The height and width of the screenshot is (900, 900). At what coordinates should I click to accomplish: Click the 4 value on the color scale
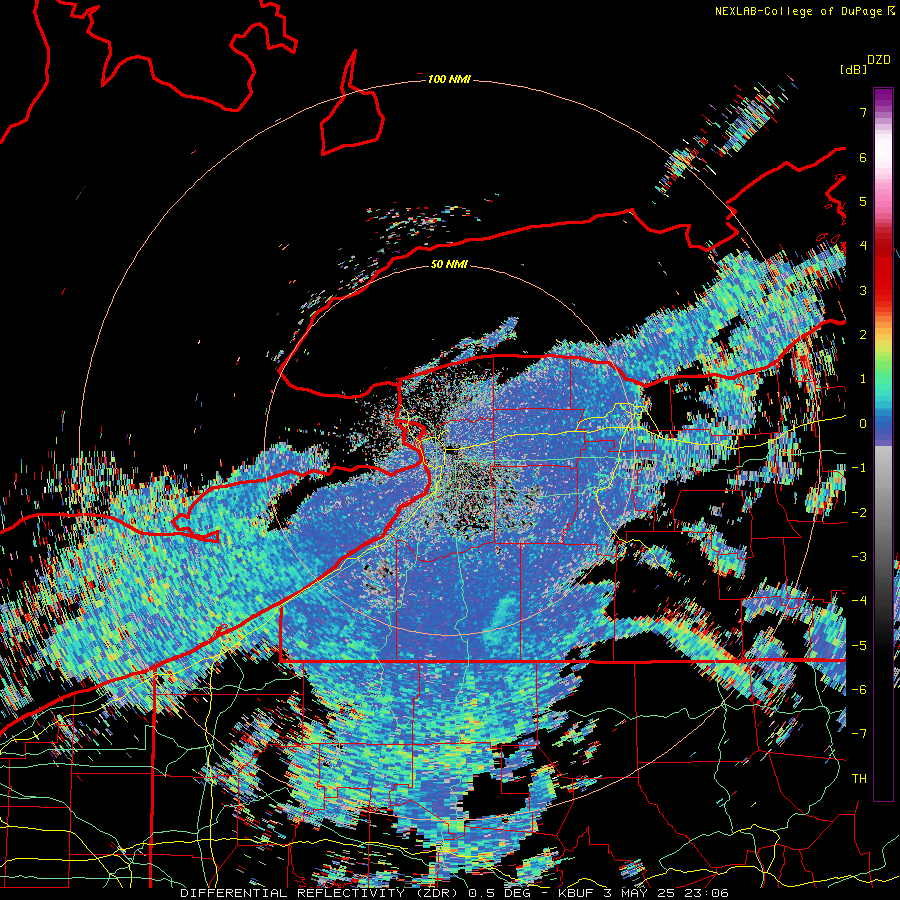(863, 246)
